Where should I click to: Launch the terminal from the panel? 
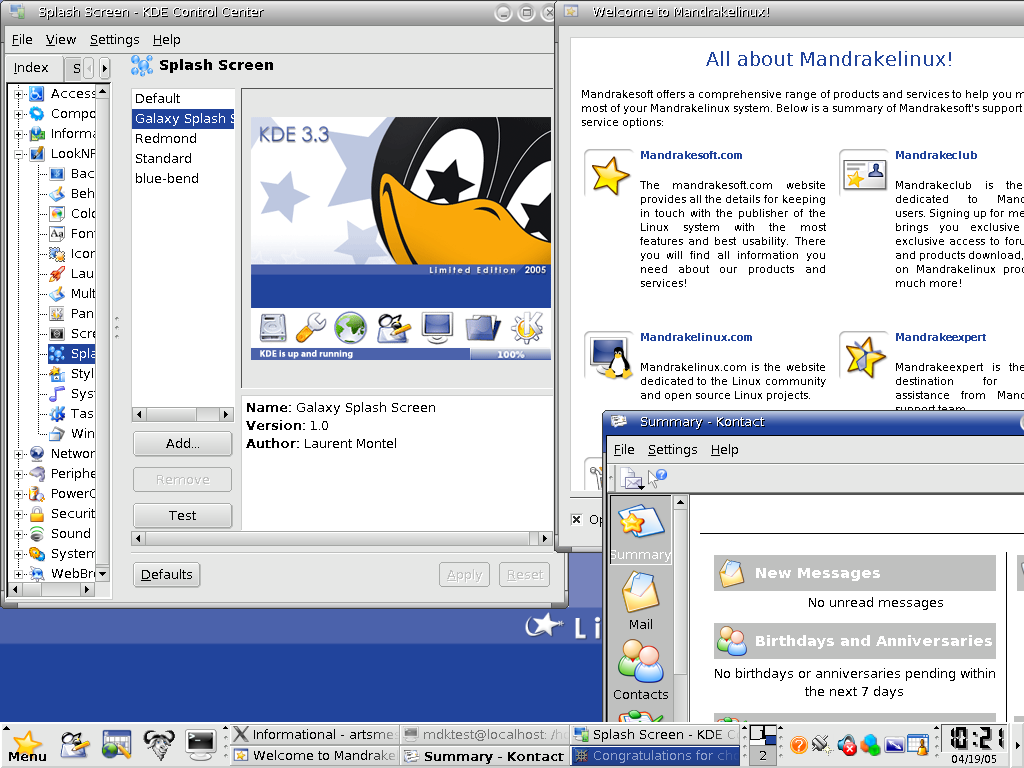pos(200,744)
